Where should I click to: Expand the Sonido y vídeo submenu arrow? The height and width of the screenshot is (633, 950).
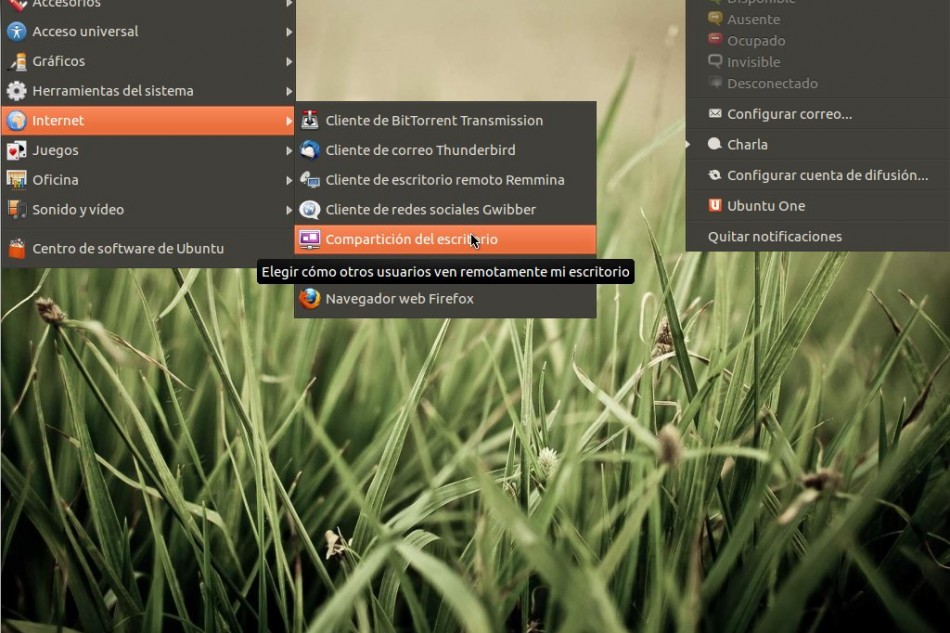[289, 210]
